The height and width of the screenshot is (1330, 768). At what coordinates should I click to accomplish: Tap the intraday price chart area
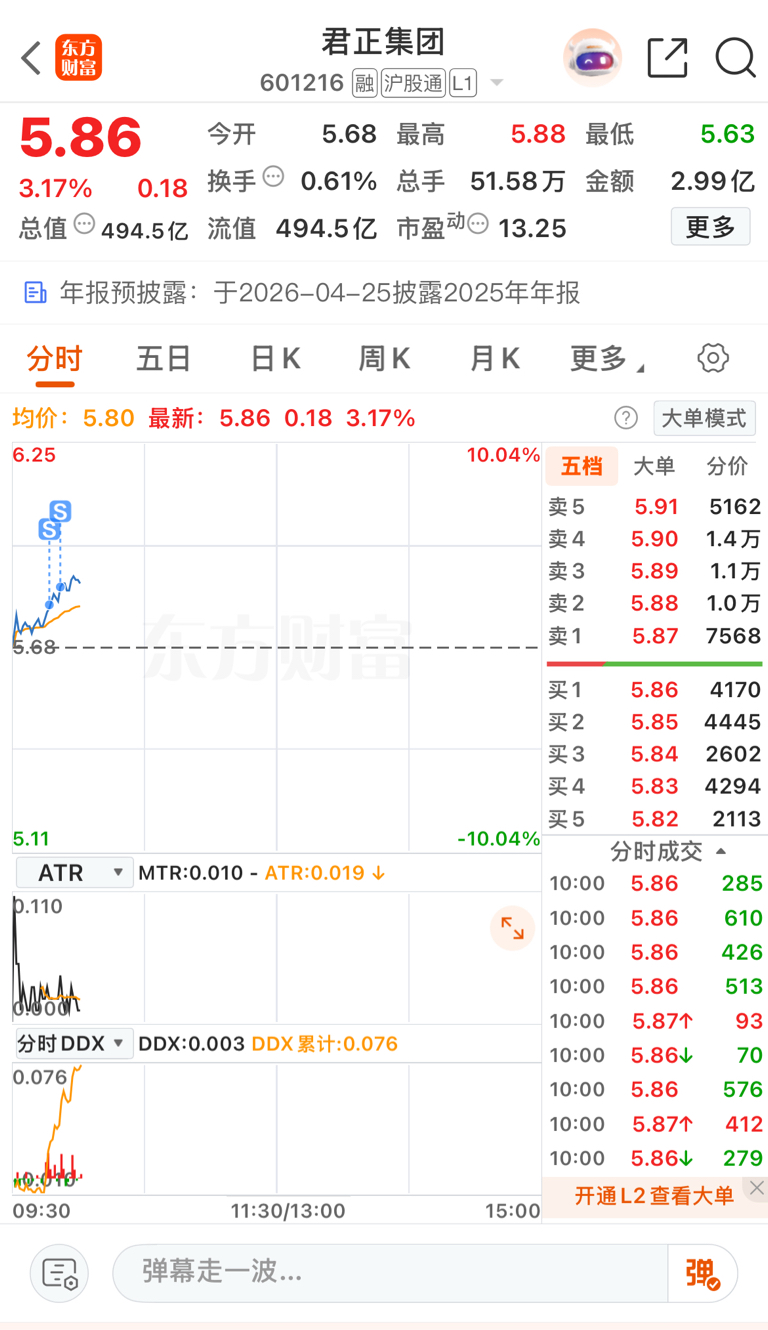pos(276,646)
